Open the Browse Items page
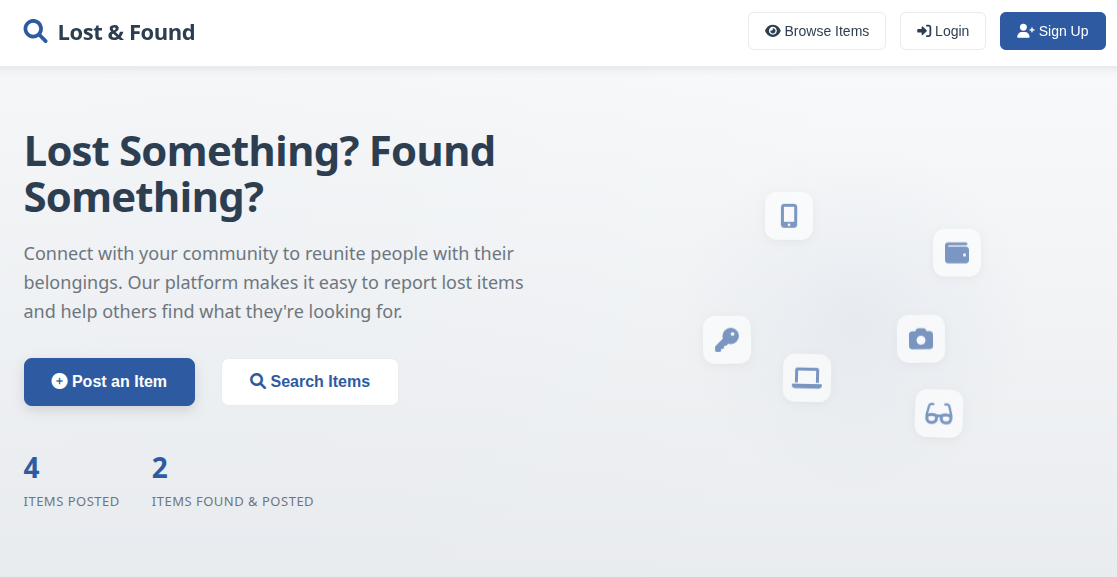 817,31
